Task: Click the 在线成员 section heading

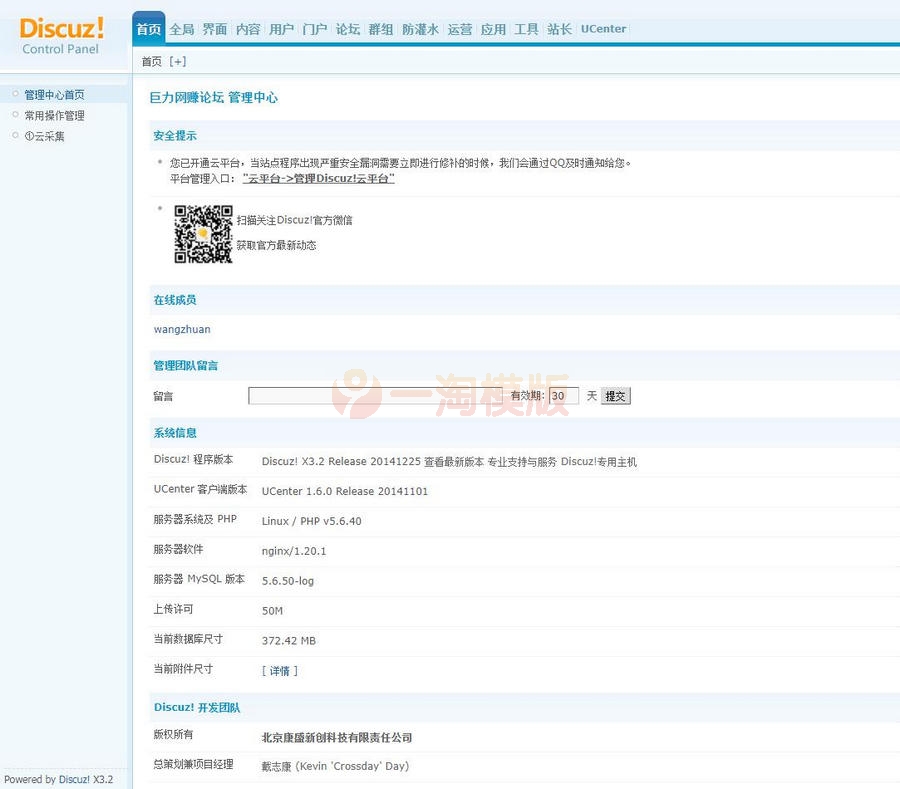Action: [x=175, y=300]
